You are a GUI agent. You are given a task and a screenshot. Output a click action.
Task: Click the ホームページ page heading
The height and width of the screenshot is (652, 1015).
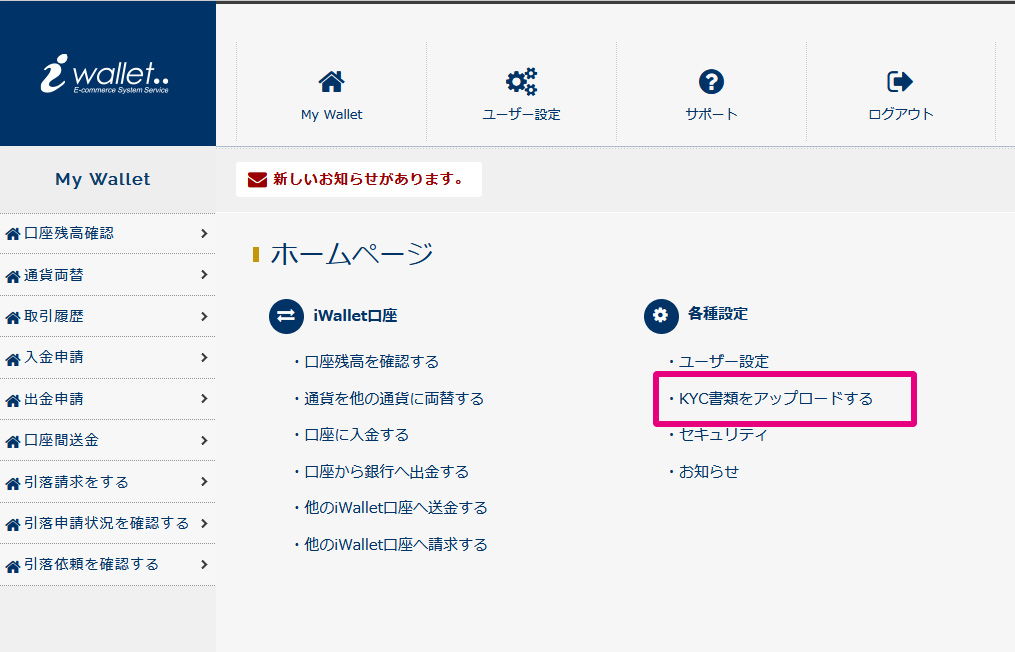point(352,254)
